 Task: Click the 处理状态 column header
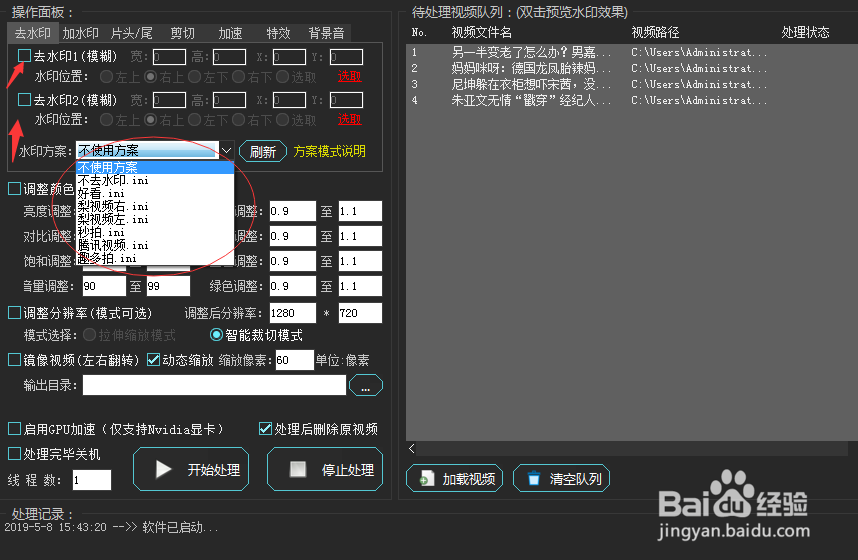click(x=805, y=33)
